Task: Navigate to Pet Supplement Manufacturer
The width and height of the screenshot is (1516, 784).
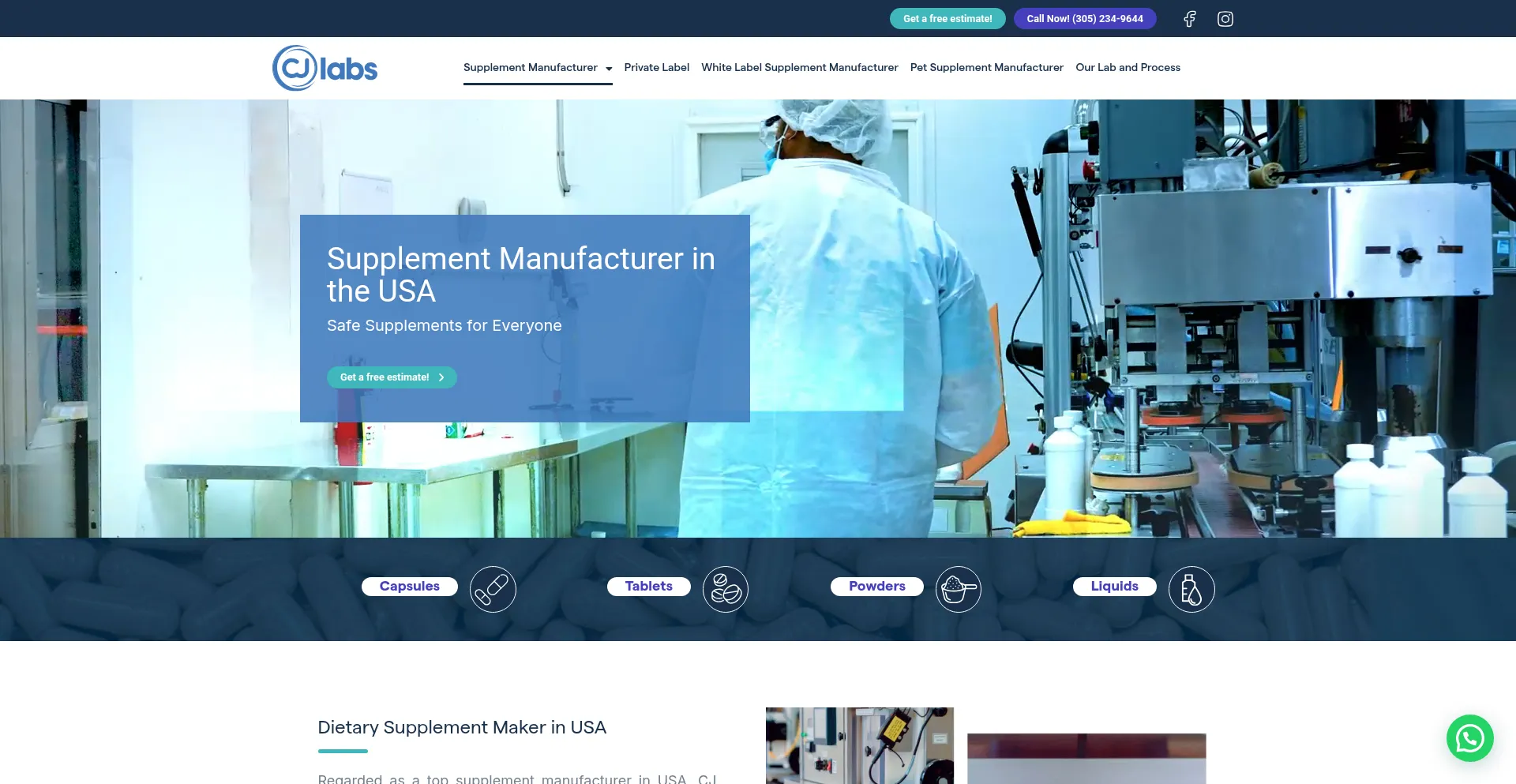Action: (x=986, y=67)
